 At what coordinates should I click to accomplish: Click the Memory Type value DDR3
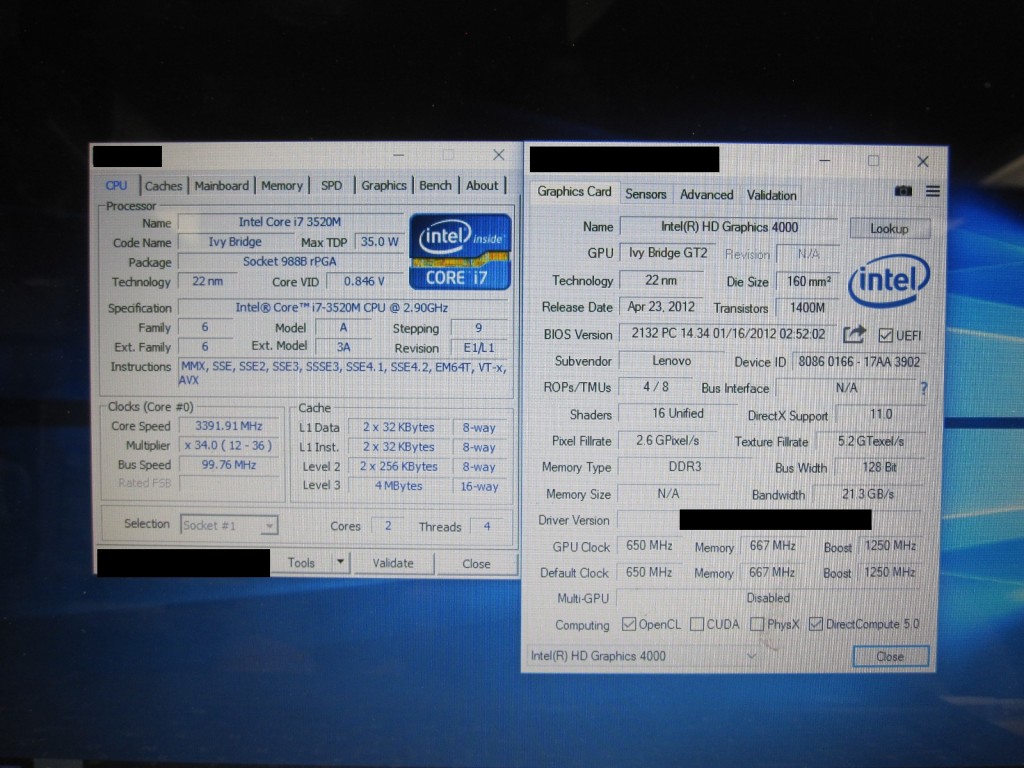(684, 466)
